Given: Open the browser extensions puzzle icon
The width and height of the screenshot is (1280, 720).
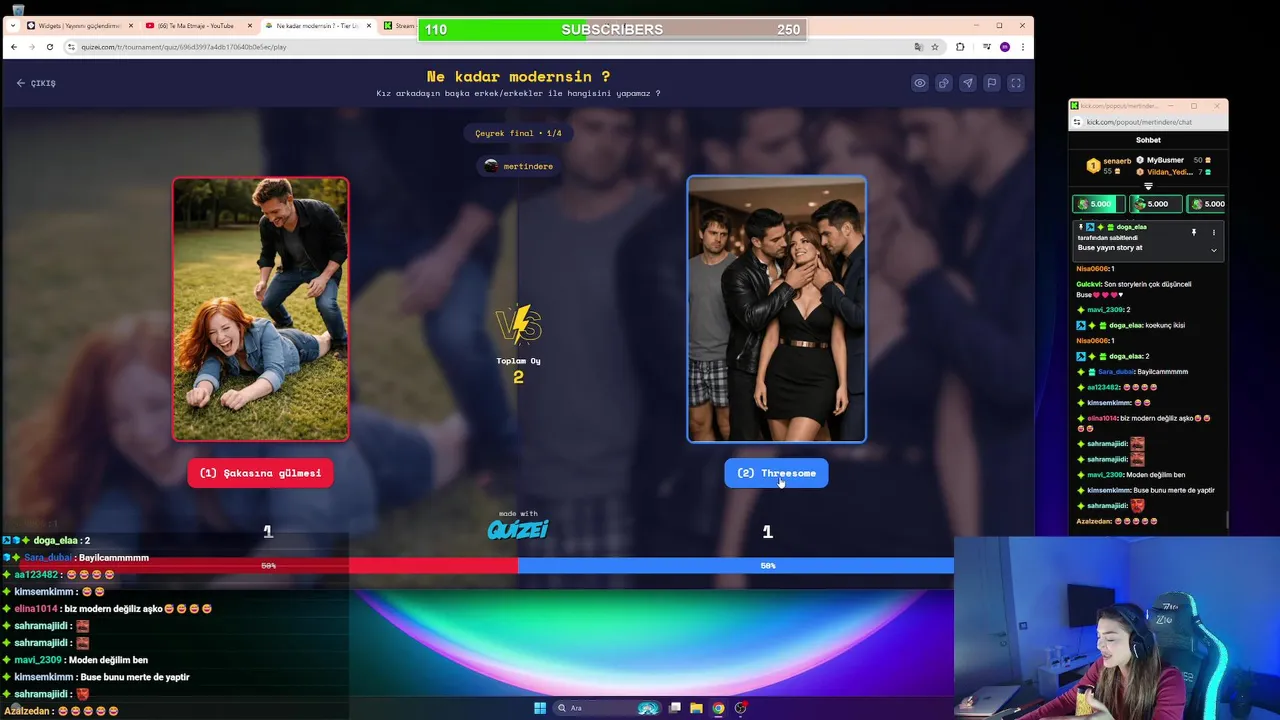Looking at the screenshot, I should click(960, 47).
